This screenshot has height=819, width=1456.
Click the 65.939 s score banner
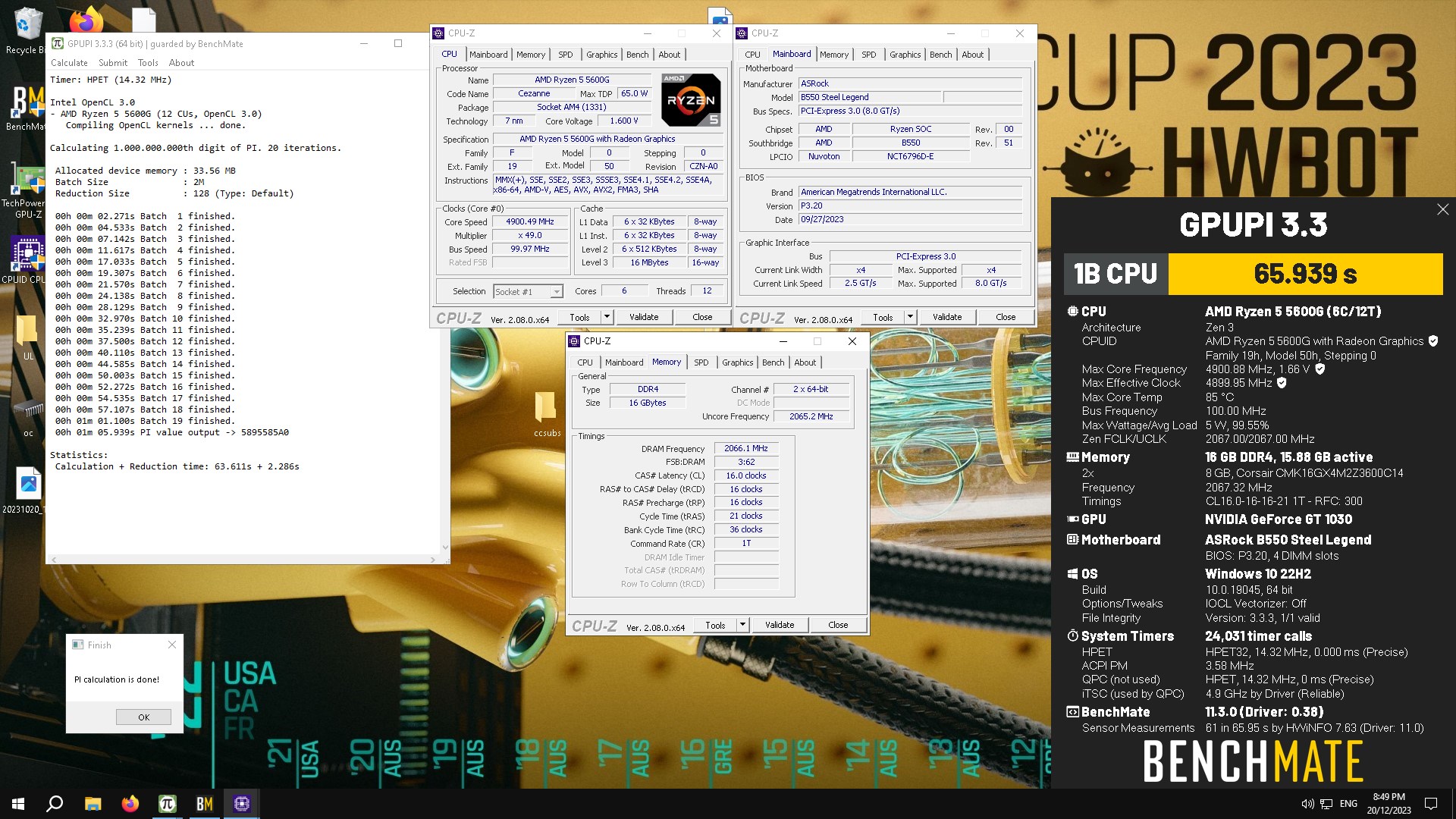point(1305,274)
